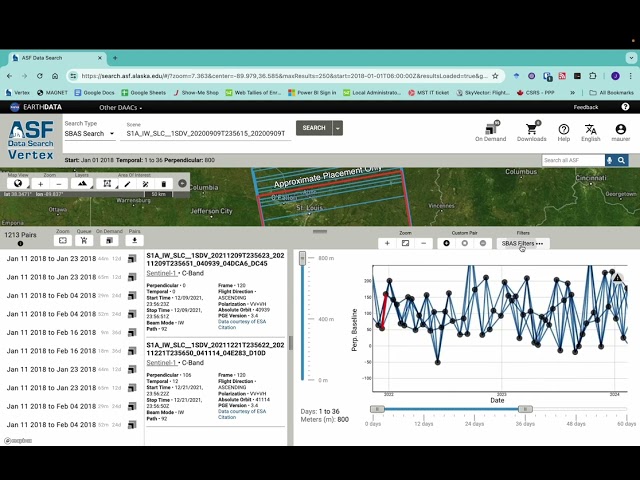640x480 pixels.
Task: Open first Data courtesy of ESA link
Action: click(x=242, y=322)
